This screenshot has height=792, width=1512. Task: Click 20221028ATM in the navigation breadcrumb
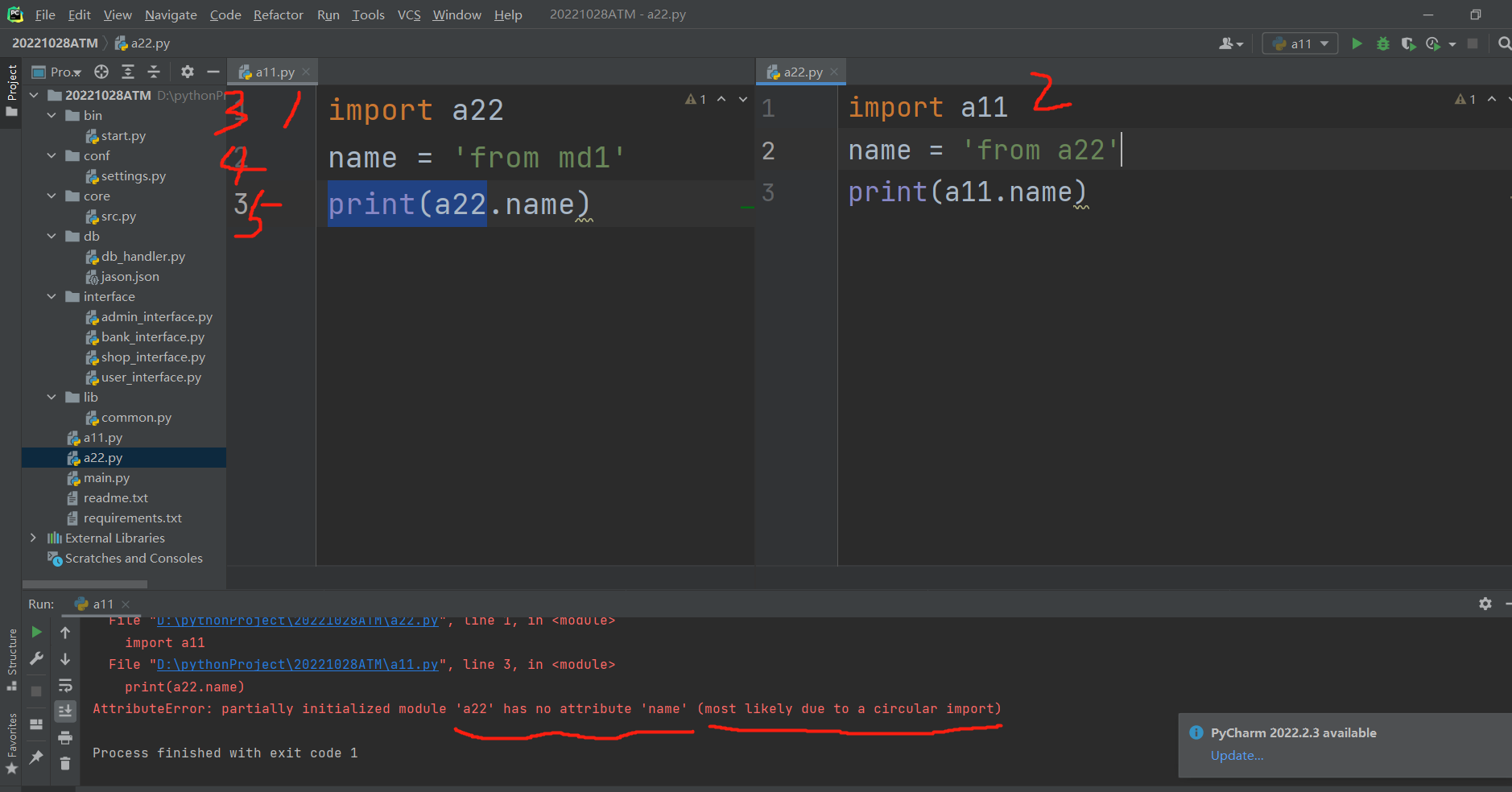[55, 43]
